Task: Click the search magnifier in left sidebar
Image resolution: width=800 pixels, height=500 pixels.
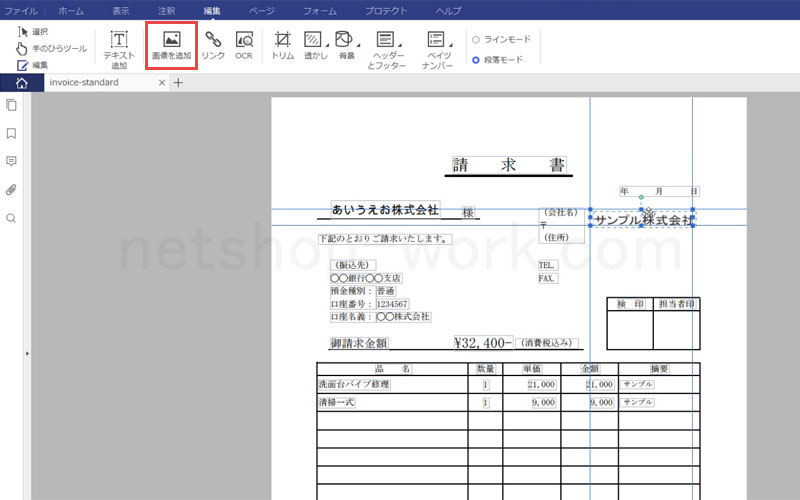Action: 11,218
